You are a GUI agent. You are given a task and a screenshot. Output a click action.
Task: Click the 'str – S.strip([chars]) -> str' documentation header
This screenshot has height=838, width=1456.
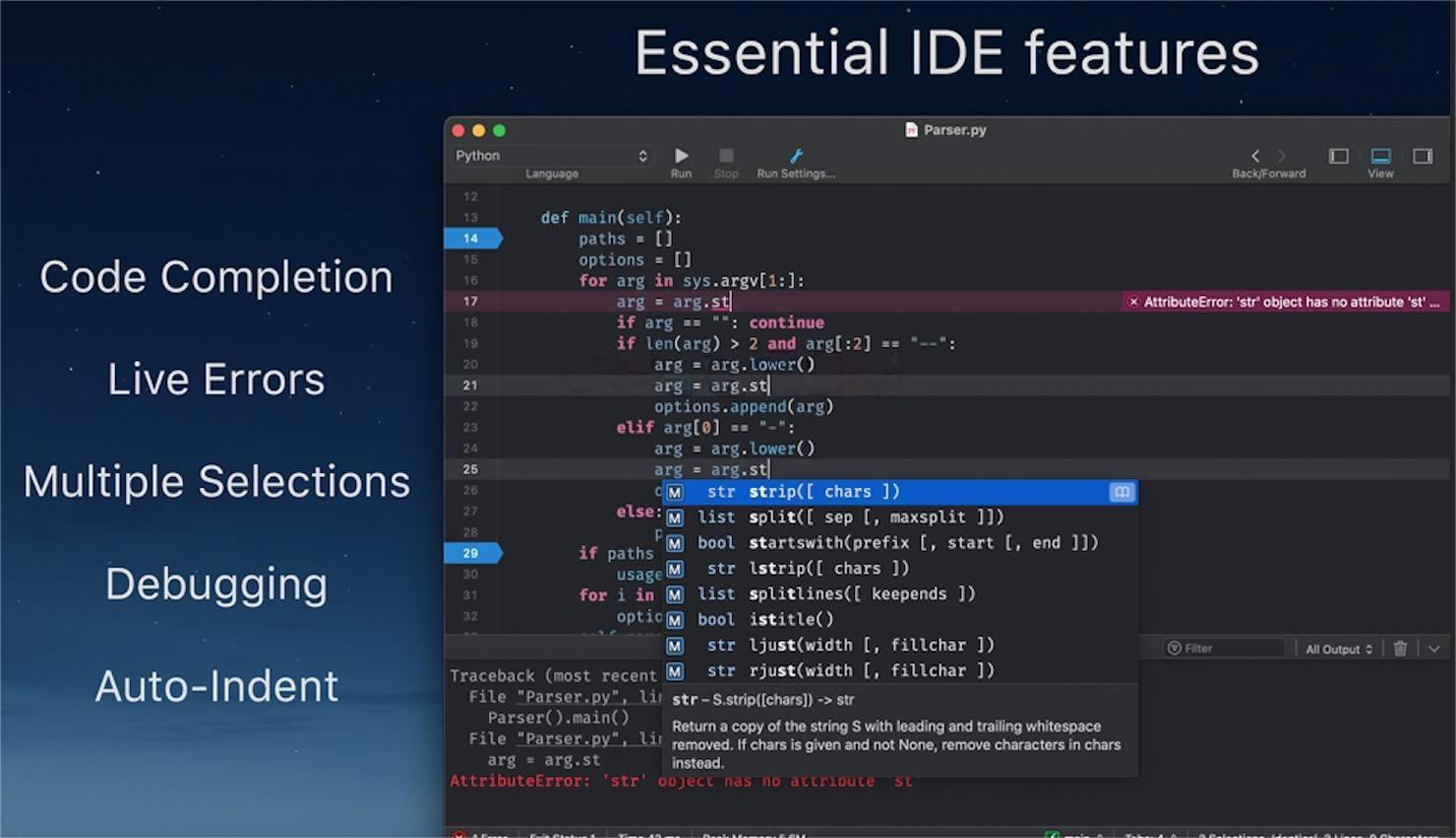[x=763, y=700]
